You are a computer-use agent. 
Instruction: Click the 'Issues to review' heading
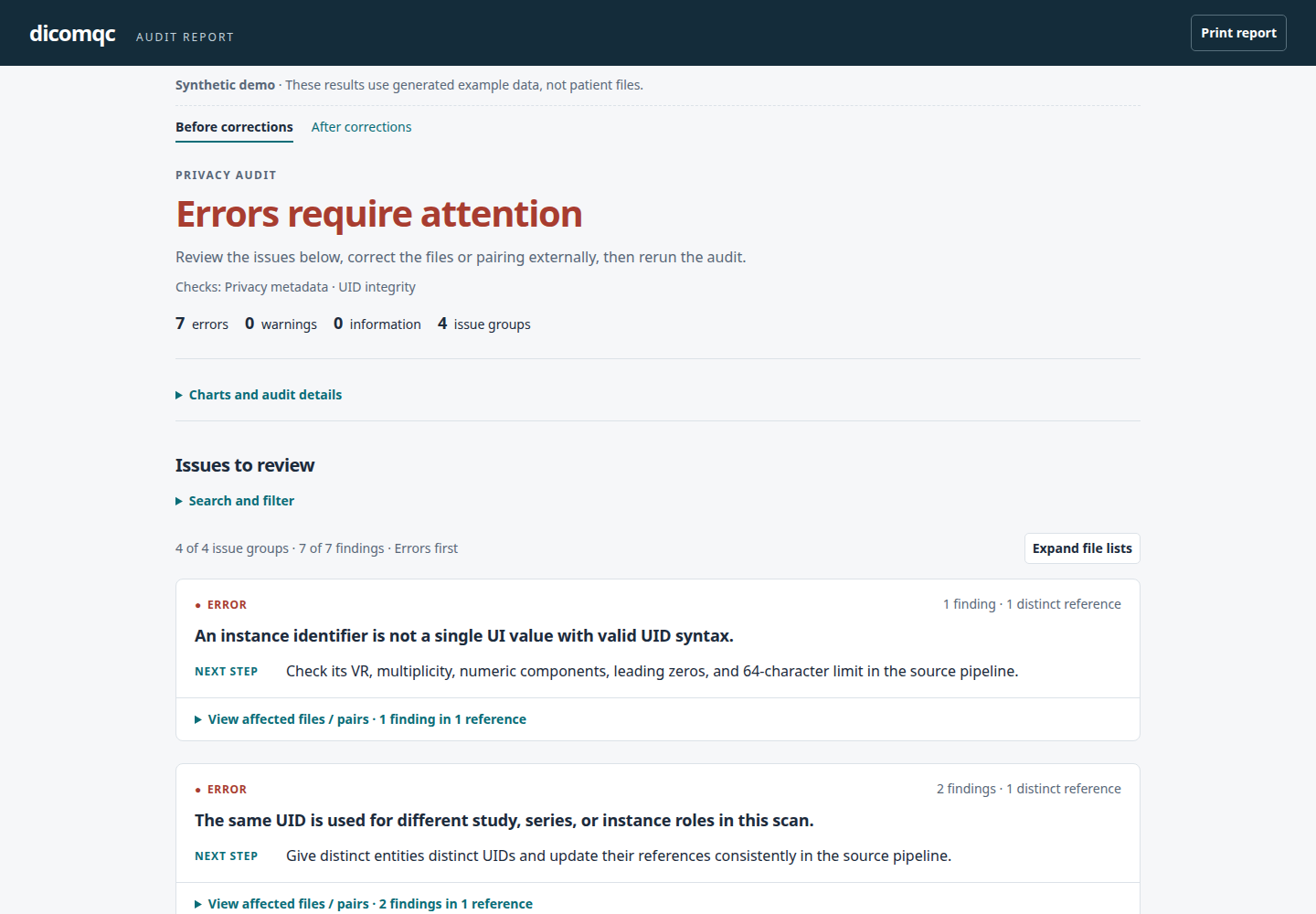click(x=245, y=465)
